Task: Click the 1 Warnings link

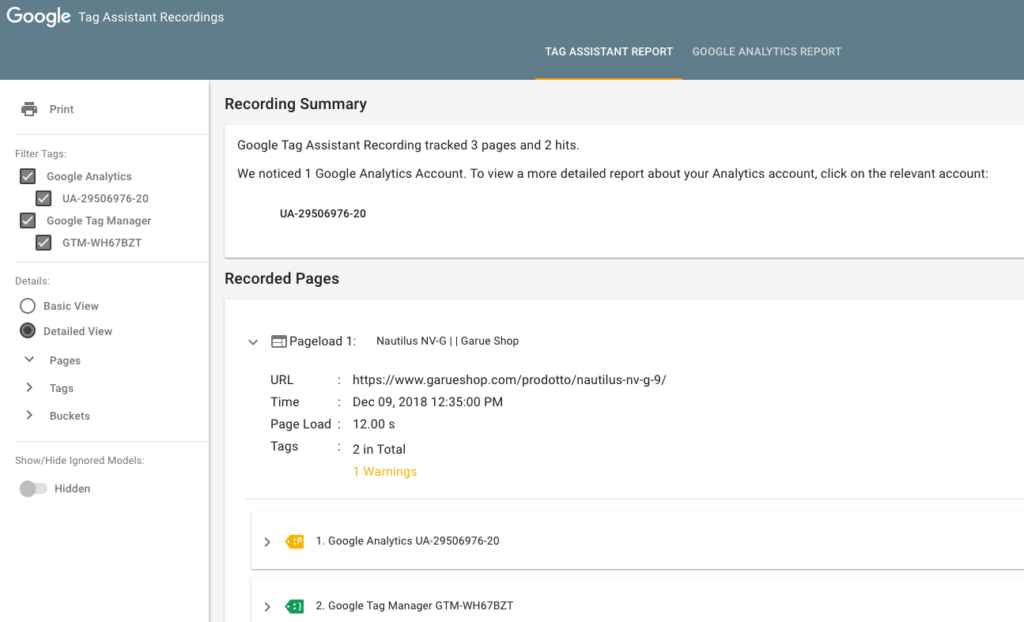Action: point(385,472)
